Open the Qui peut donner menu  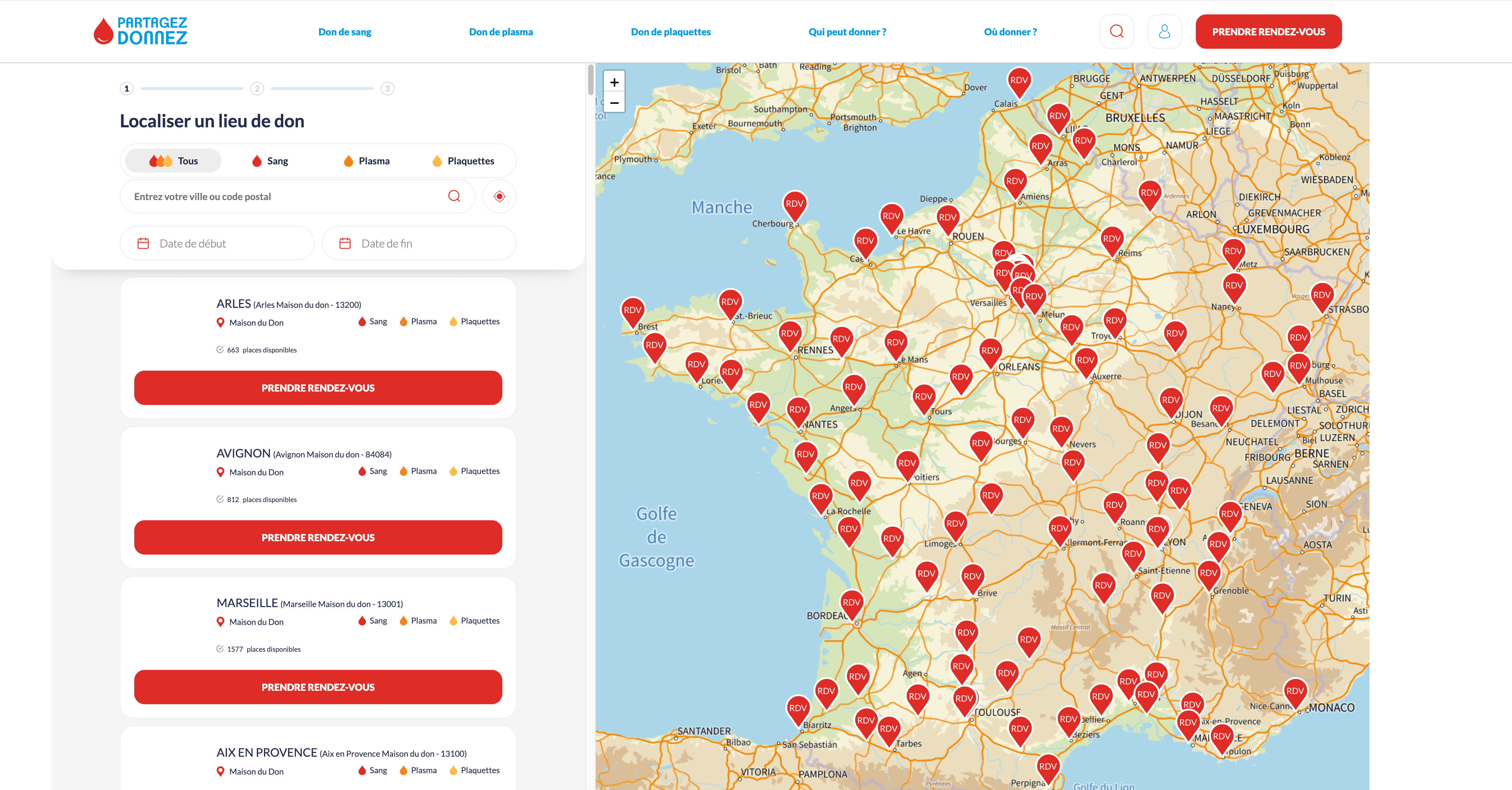[x=847, y=32]
